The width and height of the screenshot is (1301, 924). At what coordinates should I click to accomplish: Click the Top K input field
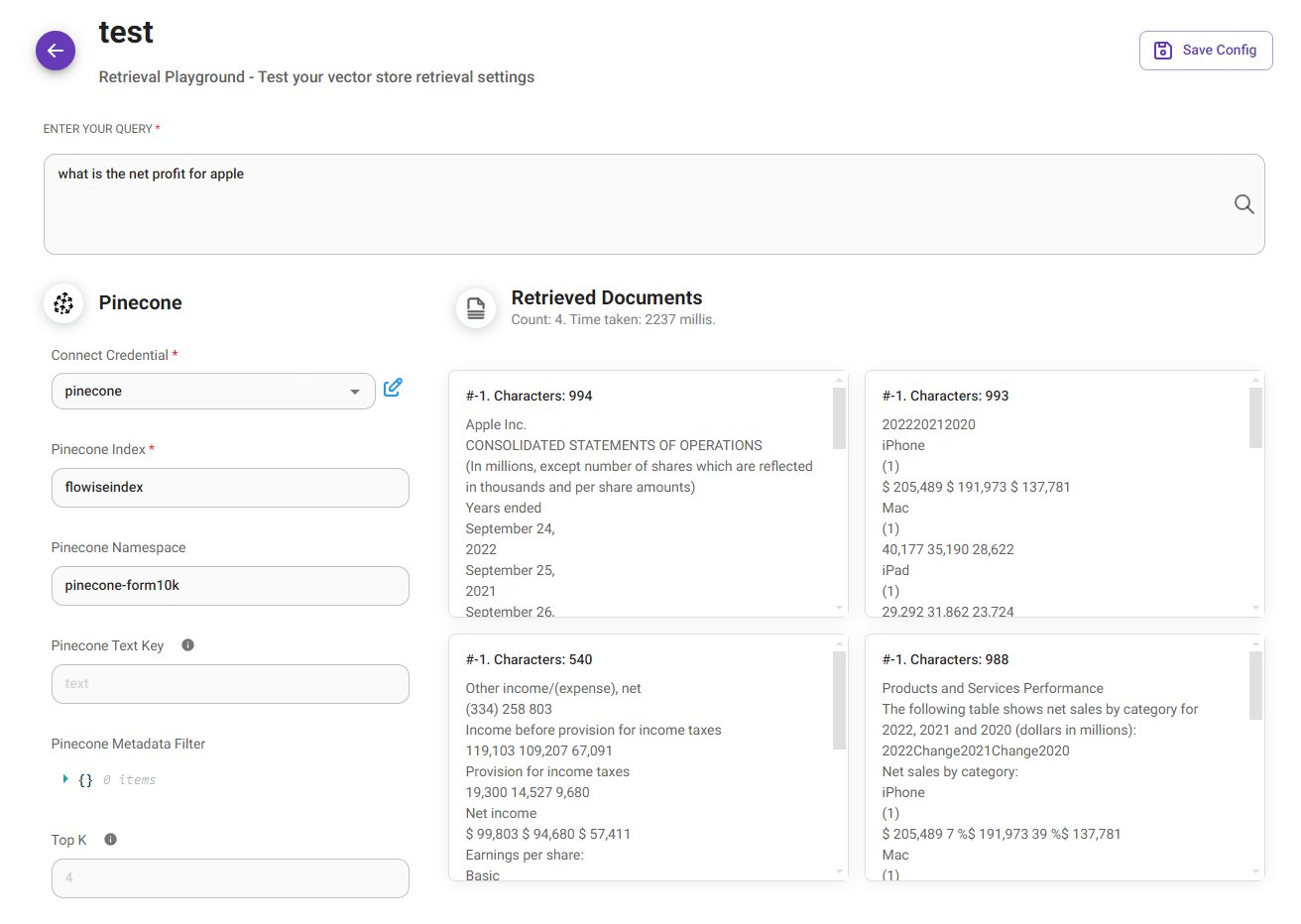tap(230, 878)
